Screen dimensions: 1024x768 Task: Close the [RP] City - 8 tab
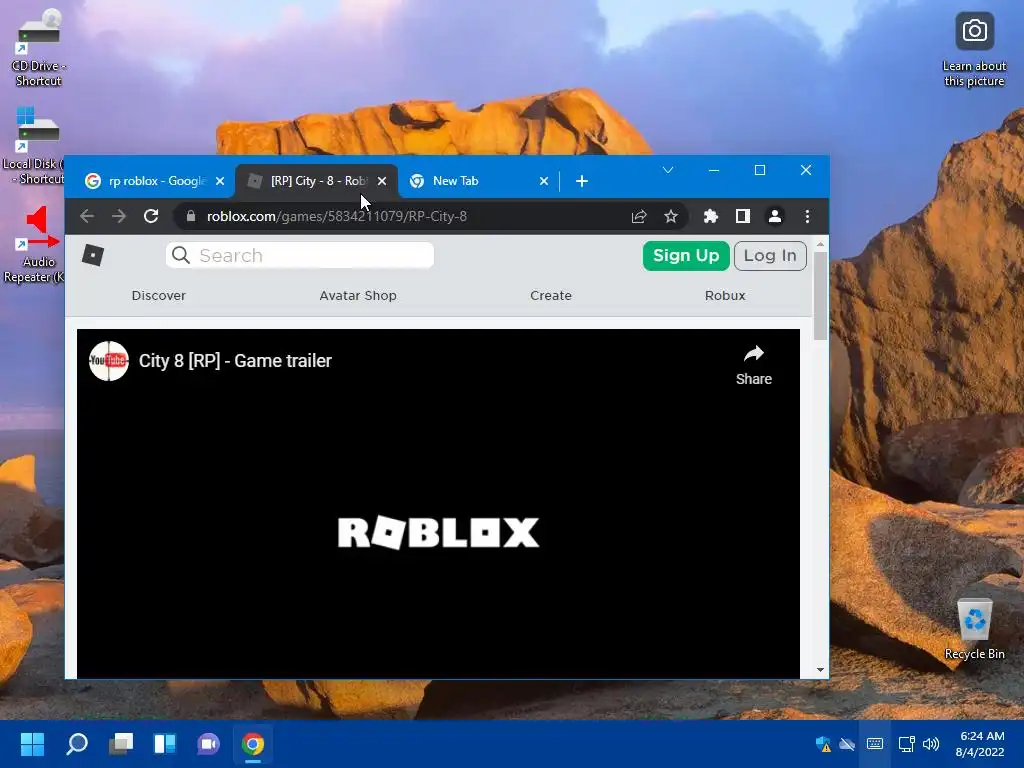pyautogui.click(x=382, y=181)
